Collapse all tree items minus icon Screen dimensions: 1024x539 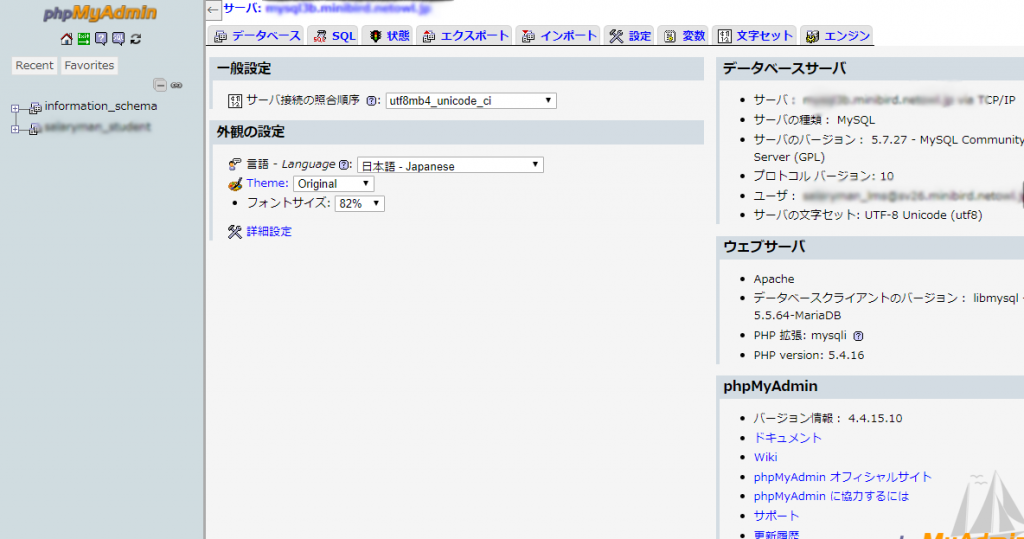pyautogui.click(x=160, y=85)
